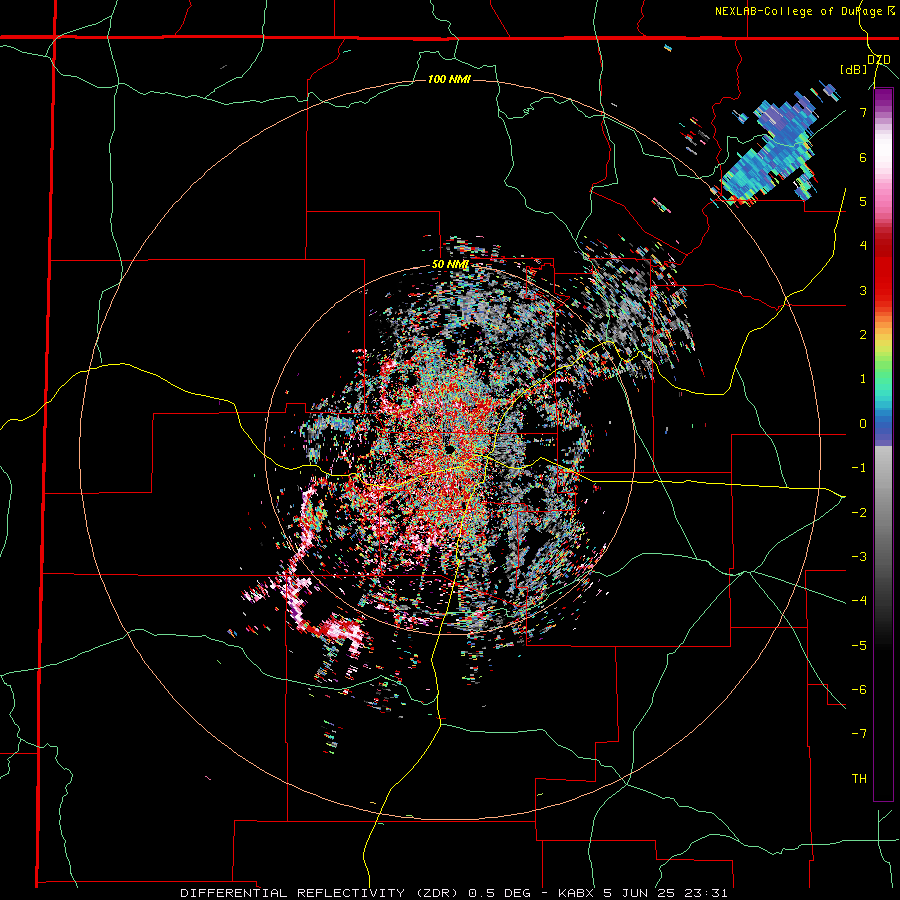Click the -1 value on the color scale
Image resolution: width=900 pixels, height=900 pixels.
(x=859, y=468)
